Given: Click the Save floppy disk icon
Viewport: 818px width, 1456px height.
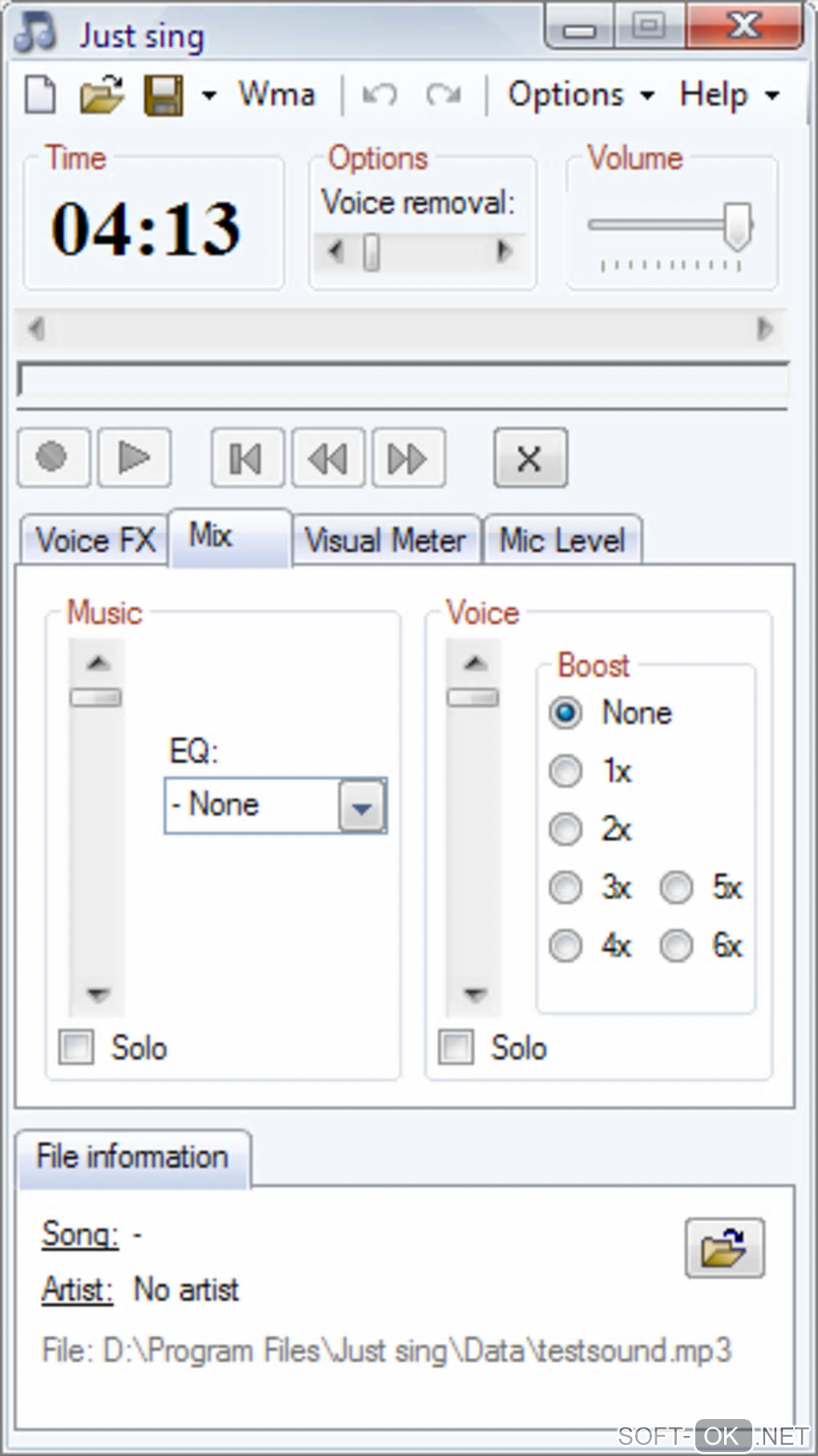Looking at the screenshot, I should click(164, 95).
